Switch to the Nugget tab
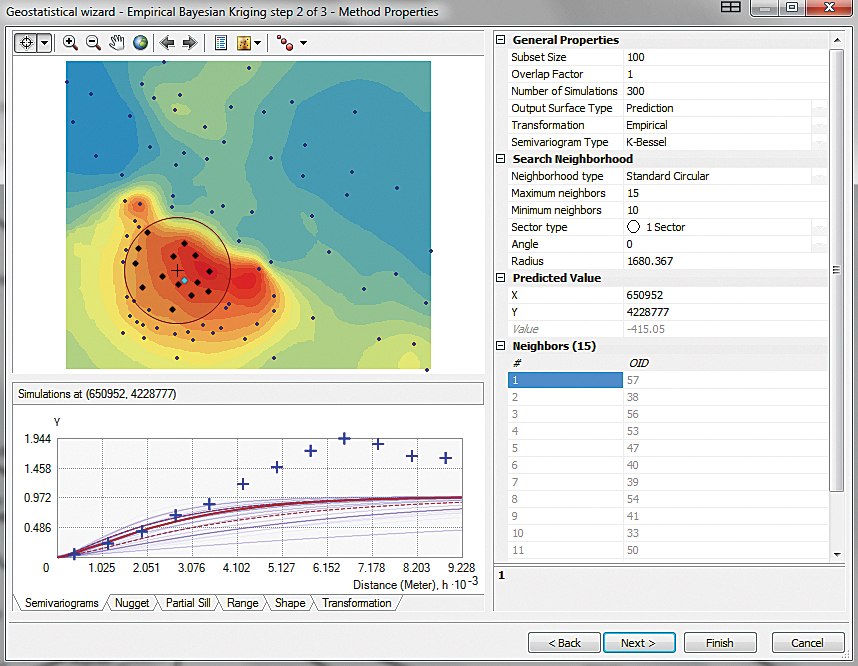858x666 pixels. coord(133,603)
